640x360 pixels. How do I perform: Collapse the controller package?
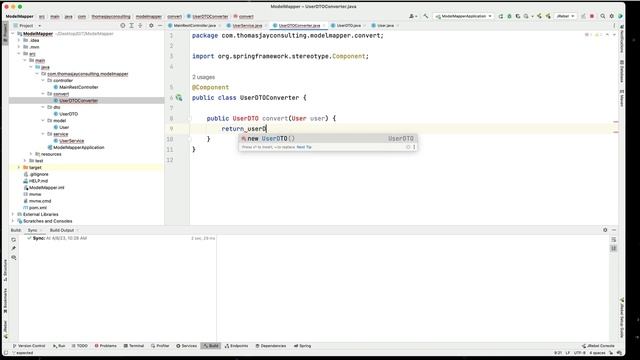pos(43,80)
